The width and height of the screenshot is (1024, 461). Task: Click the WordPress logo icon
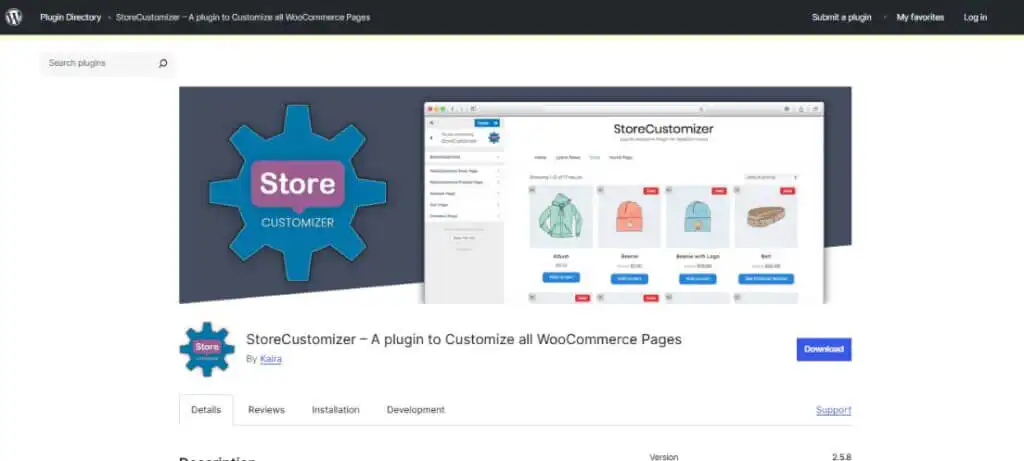(x=14, y=17)
